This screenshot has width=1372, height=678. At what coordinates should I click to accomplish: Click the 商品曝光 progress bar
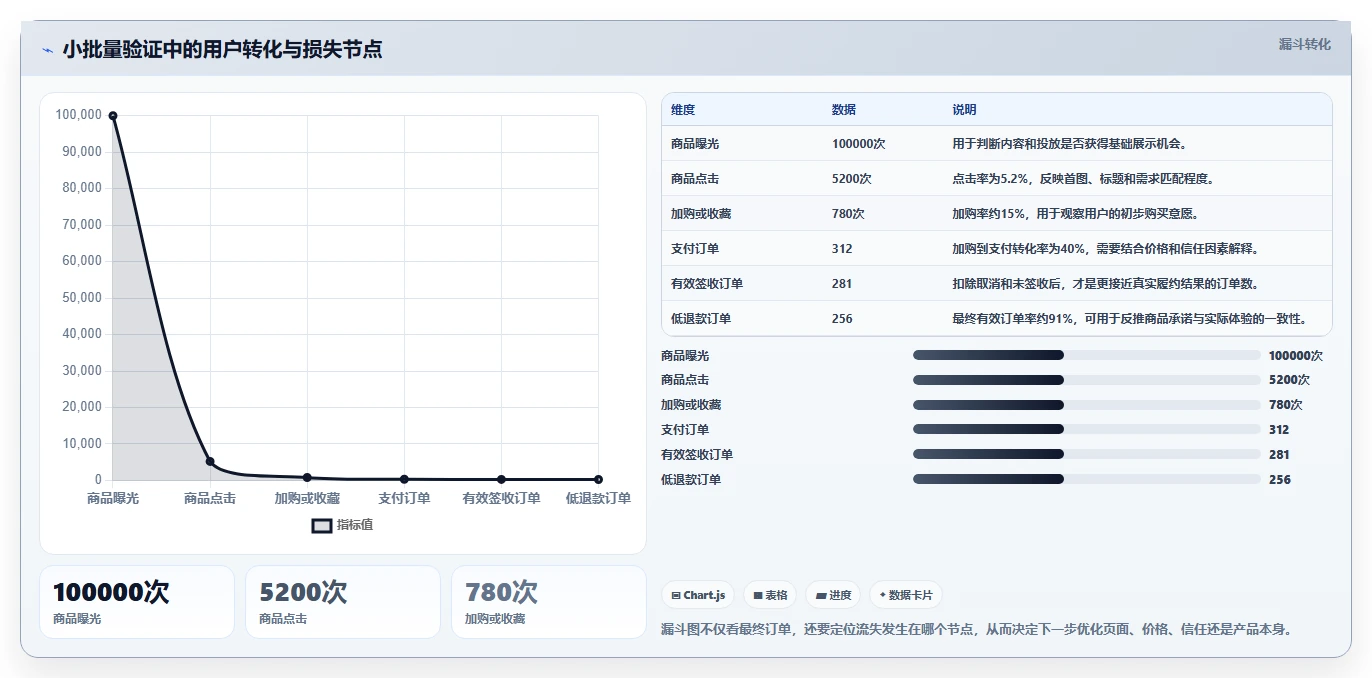tap(1086, 355)
